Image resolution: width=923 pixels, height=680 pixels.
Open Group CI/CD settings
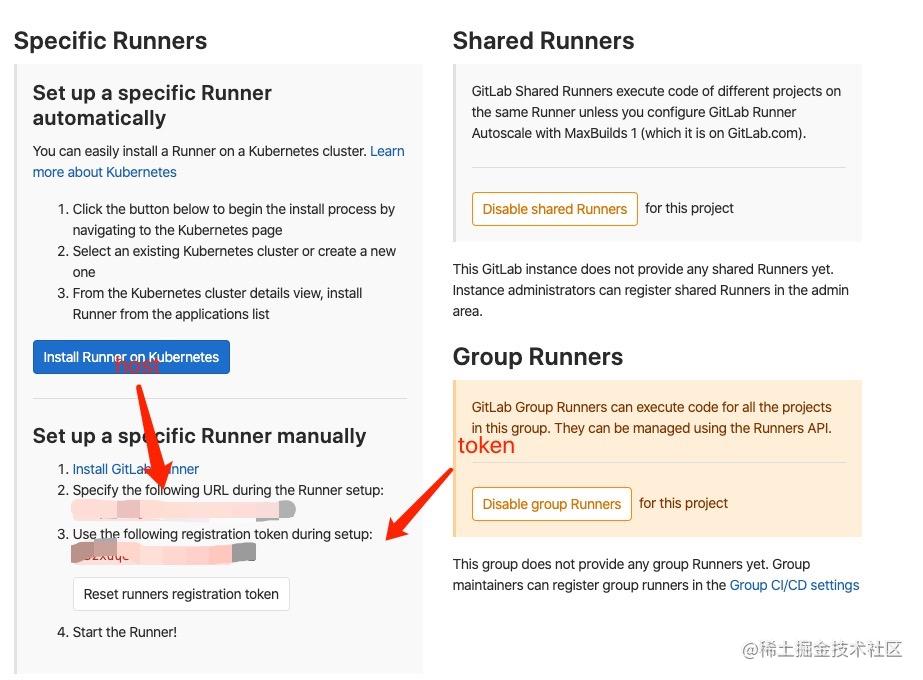pyautogui.click(x=794, y=585)
